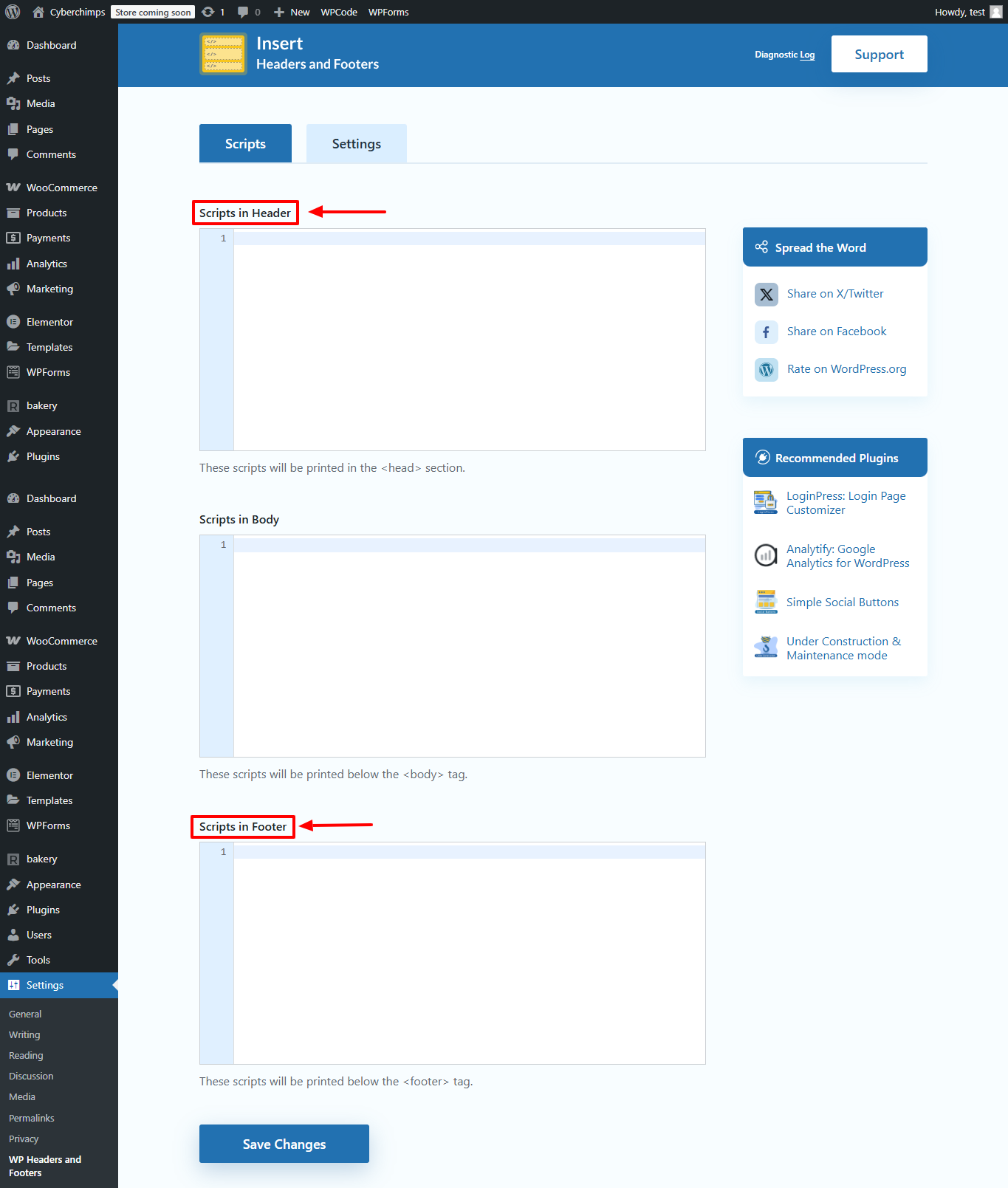Click the plus icon next to New
The image size is (1008, 1188).
coord(279,12)
